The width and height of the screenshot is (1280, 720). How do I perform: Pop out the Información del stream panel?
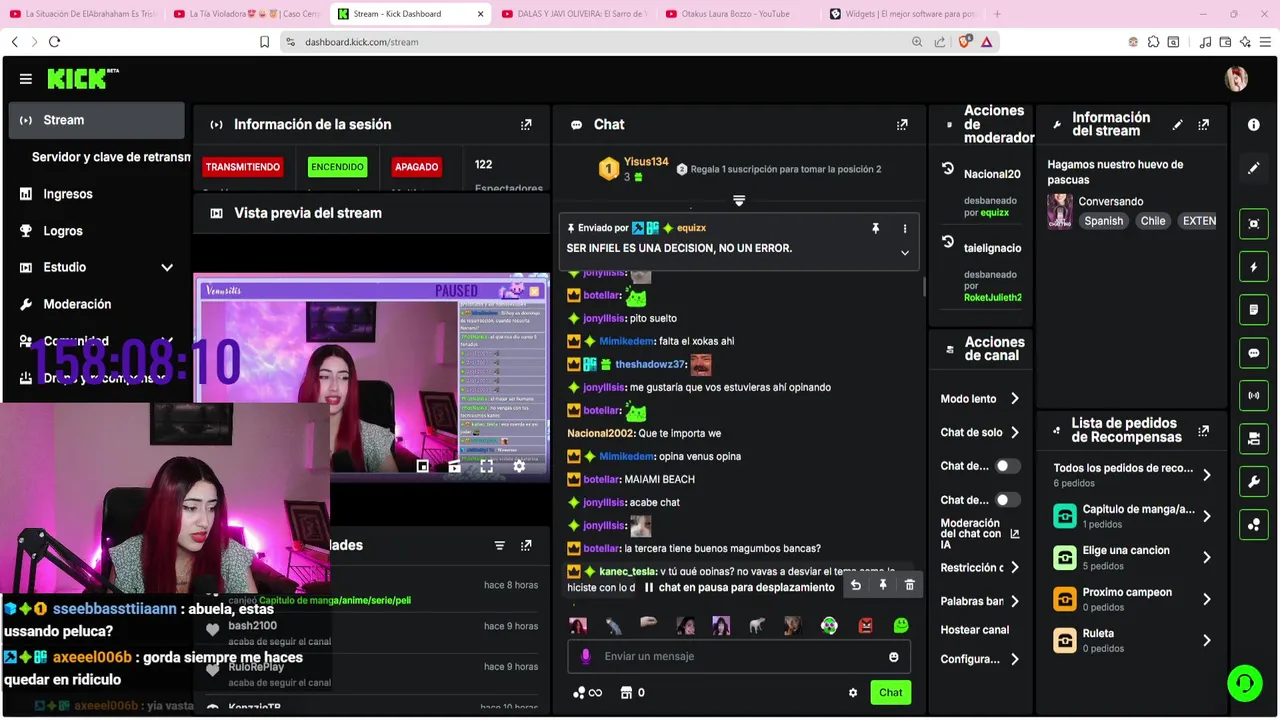pos(1203,125)
